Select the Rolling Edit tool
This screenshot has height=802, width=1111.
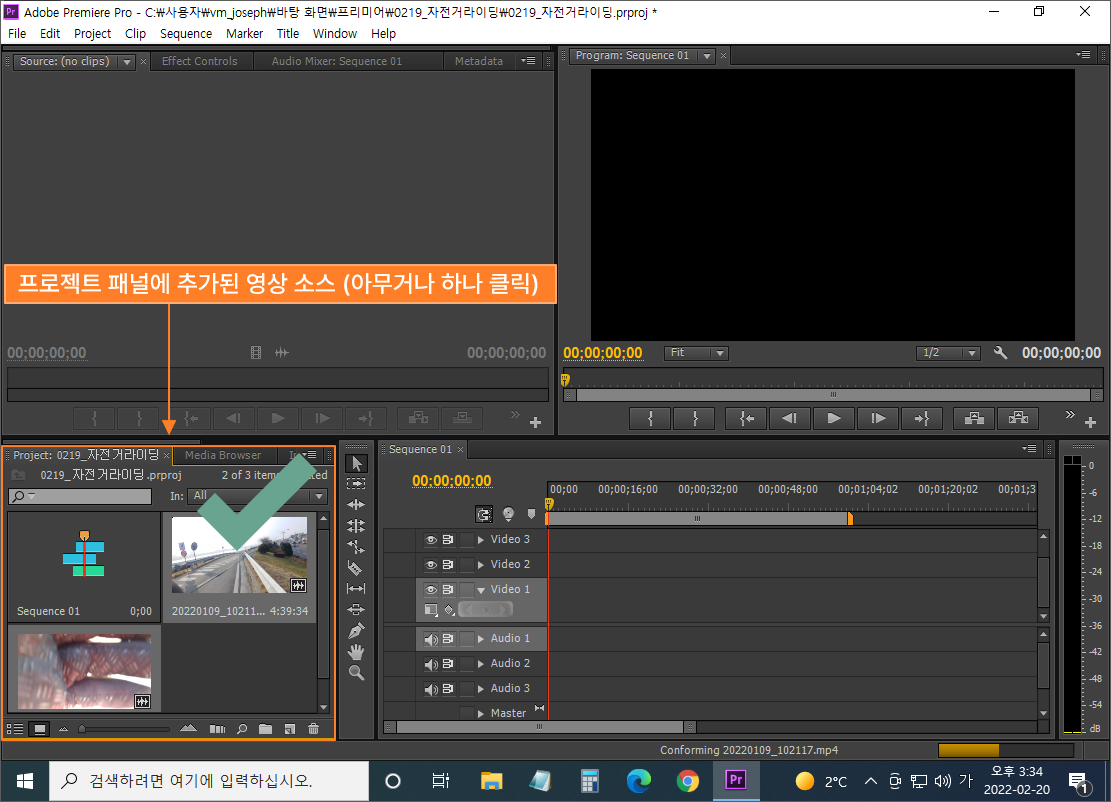pyautogui.click(x=356, y=526)
